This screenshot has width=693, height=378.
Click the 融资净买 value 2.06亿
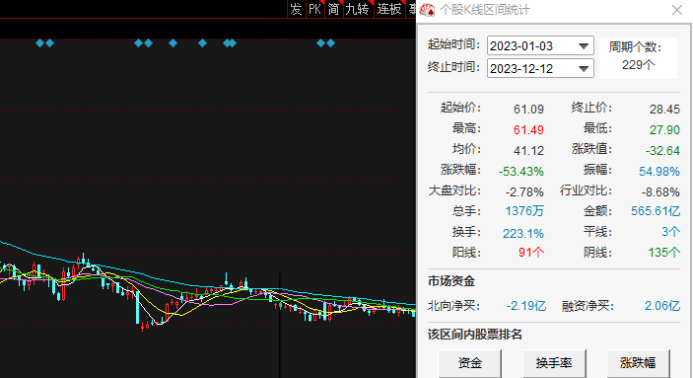662,305
